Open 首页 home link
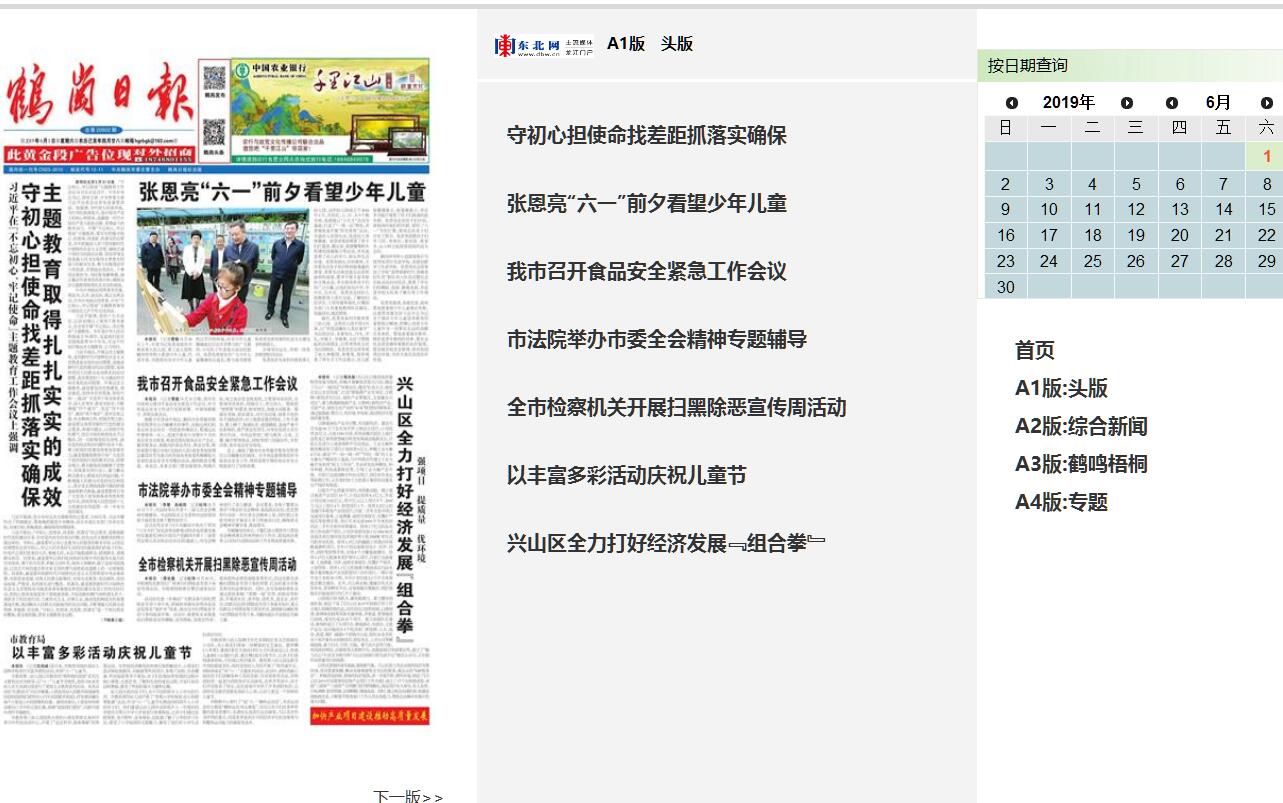This screenshot has width=1283, height=803. click(x=1034, y=350)
